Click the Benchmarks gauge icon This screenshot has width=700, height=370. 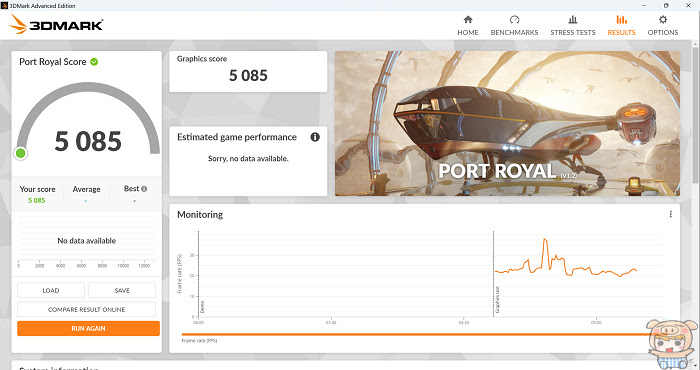[514, 20]
